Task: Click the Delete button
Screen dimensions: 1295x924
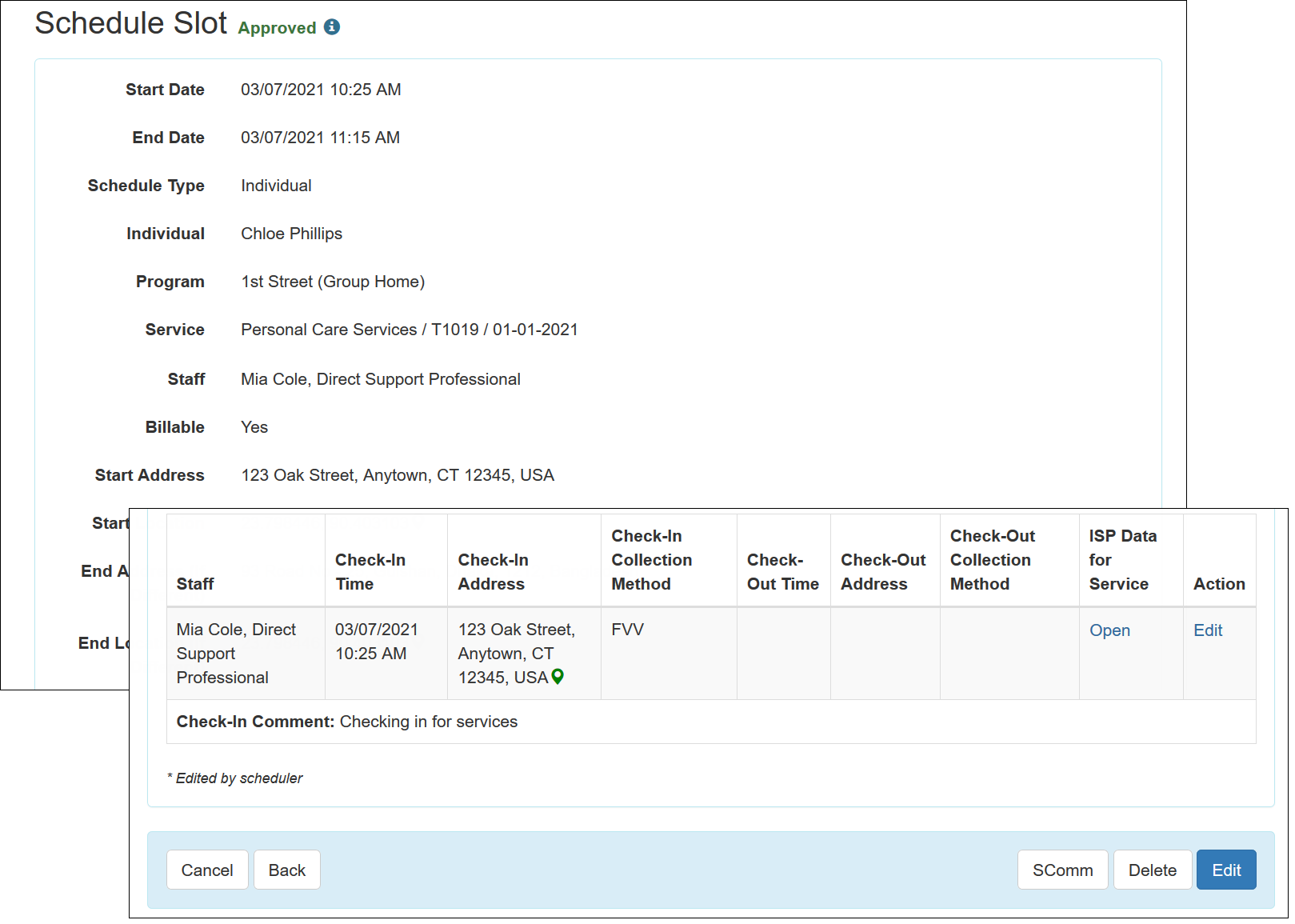Action: click(x=1153, y=870)
